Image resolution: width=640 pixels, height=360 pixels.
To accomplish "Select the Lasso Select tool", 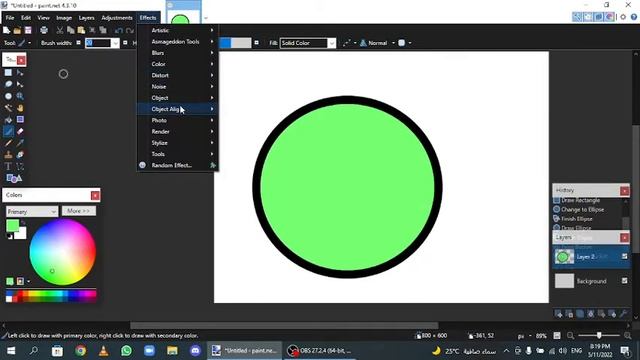I will 8,84.
